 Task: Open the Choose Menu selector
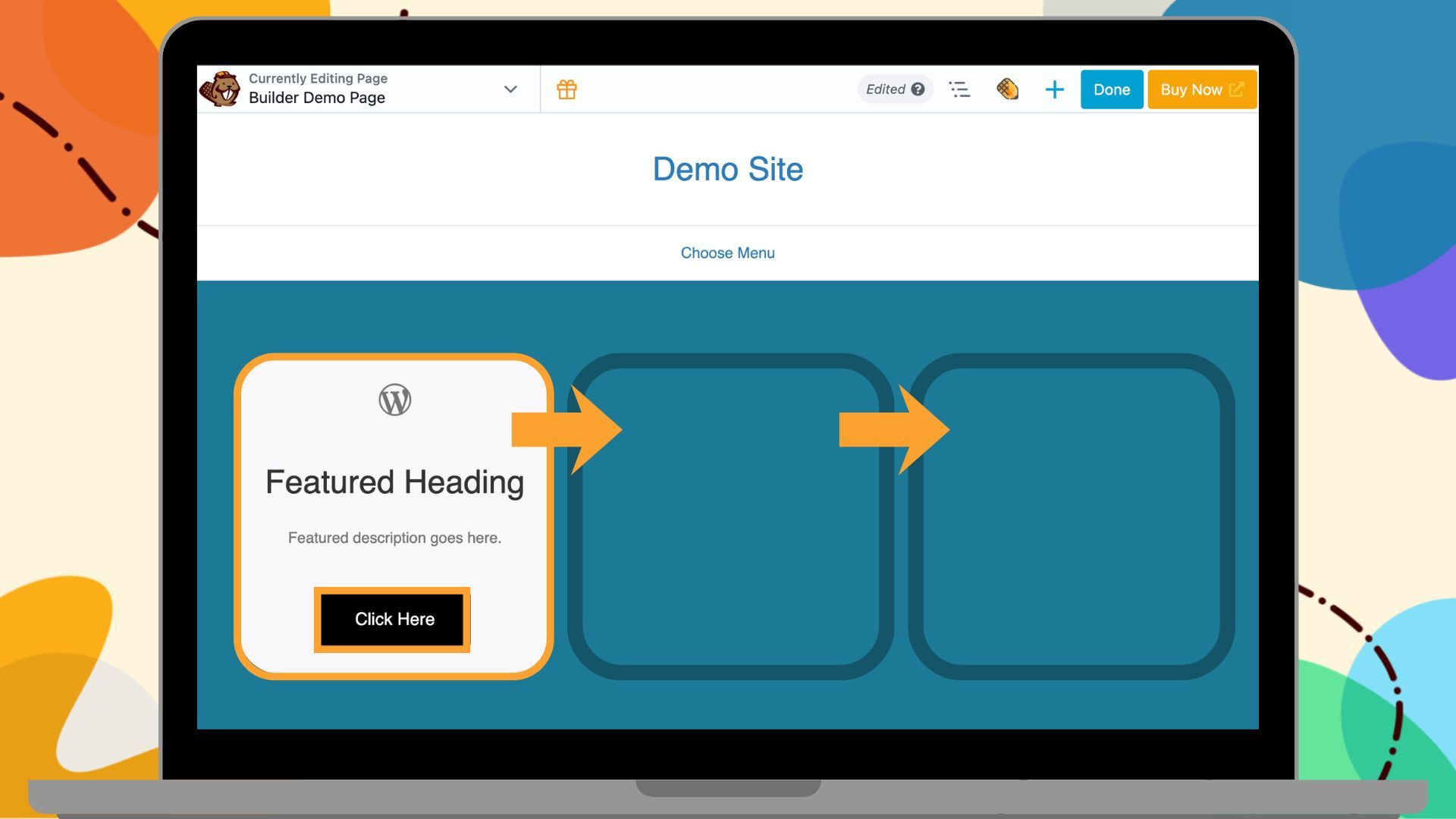pos(727,253)
